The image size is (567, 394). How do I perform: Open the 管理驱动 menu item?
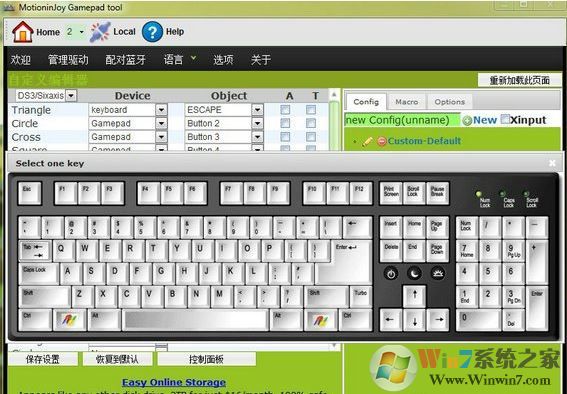point(68,60)
